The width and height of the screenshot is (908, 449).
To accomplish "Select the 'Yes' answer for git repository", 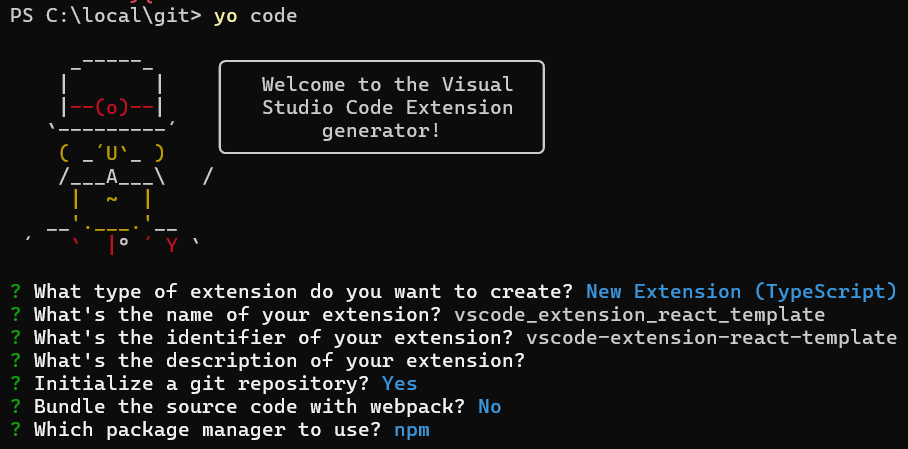I will [x=400, y=384].
